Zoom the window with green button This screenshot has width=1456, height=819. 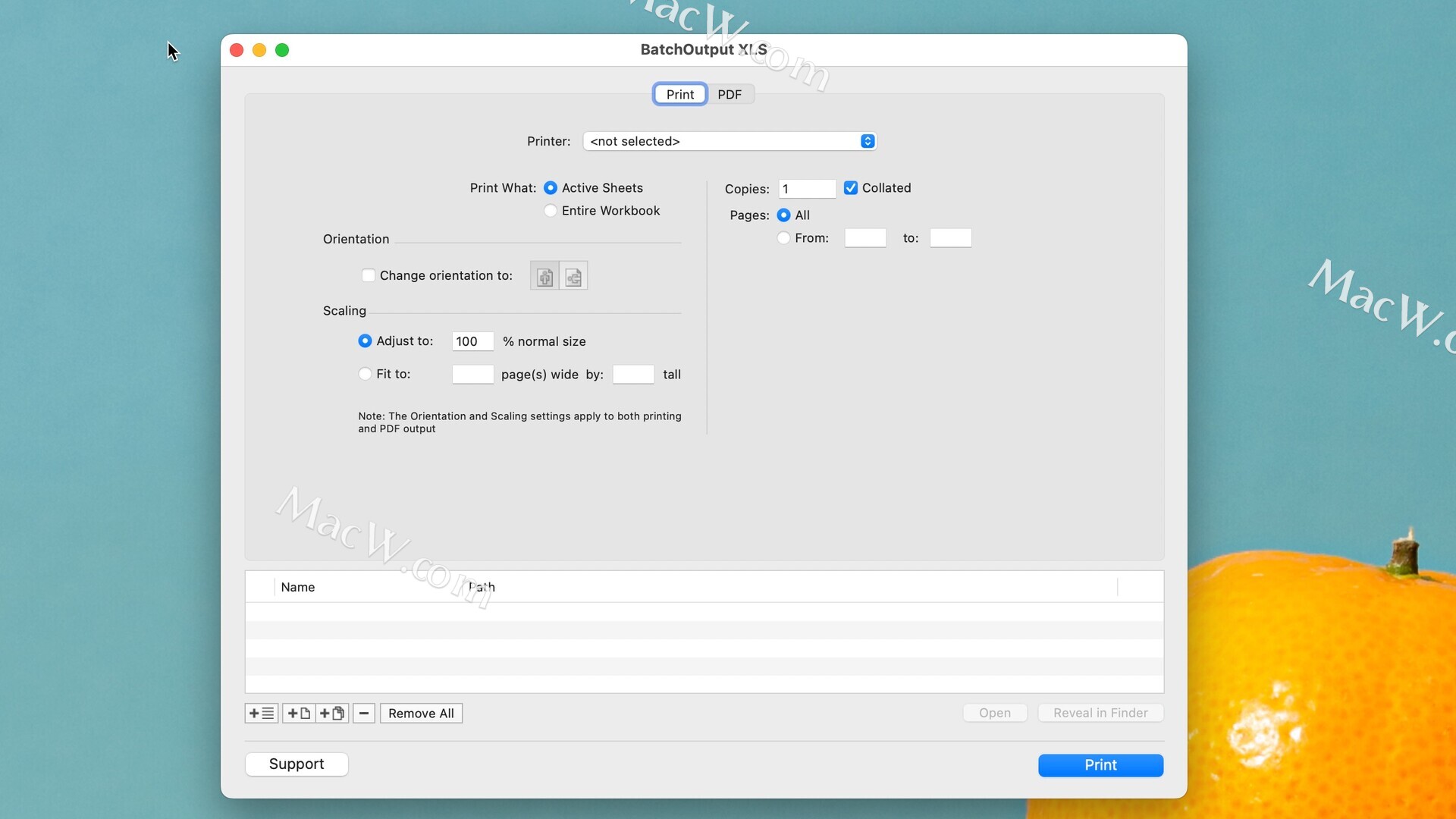(282, 50)
